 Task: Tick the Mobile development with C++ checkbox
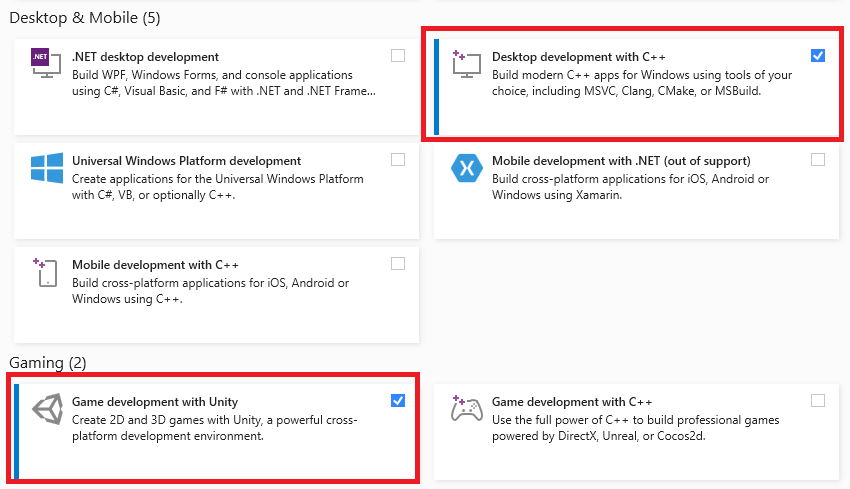(x=398, y=263)
